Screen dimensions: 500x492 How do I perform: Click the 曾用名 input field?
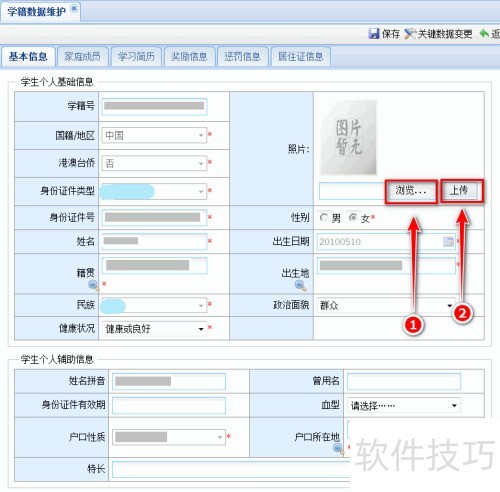(x=404, y=381)
